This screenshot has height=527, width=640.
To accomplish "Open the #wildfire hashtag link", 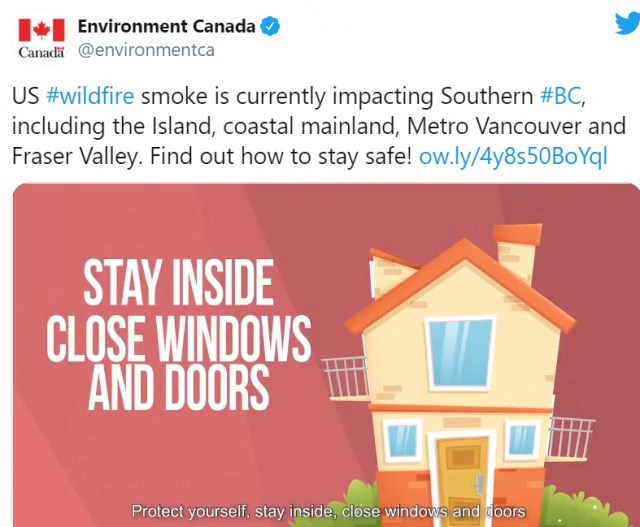I will point(90,96).
